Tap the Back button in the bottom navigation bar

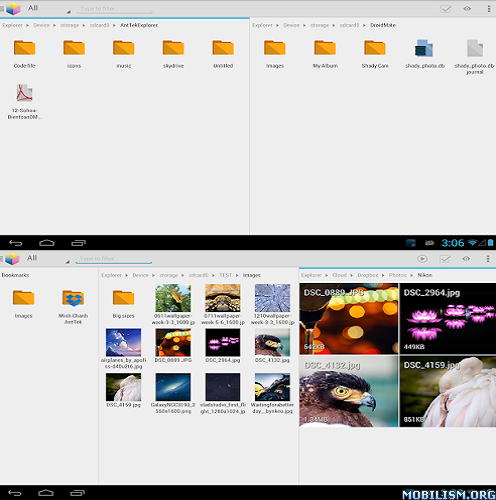tap(15, 493)
